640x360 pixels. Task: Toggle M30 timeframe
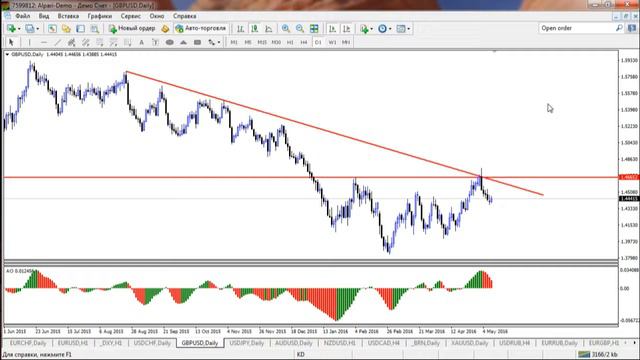(x=276, y=42)
